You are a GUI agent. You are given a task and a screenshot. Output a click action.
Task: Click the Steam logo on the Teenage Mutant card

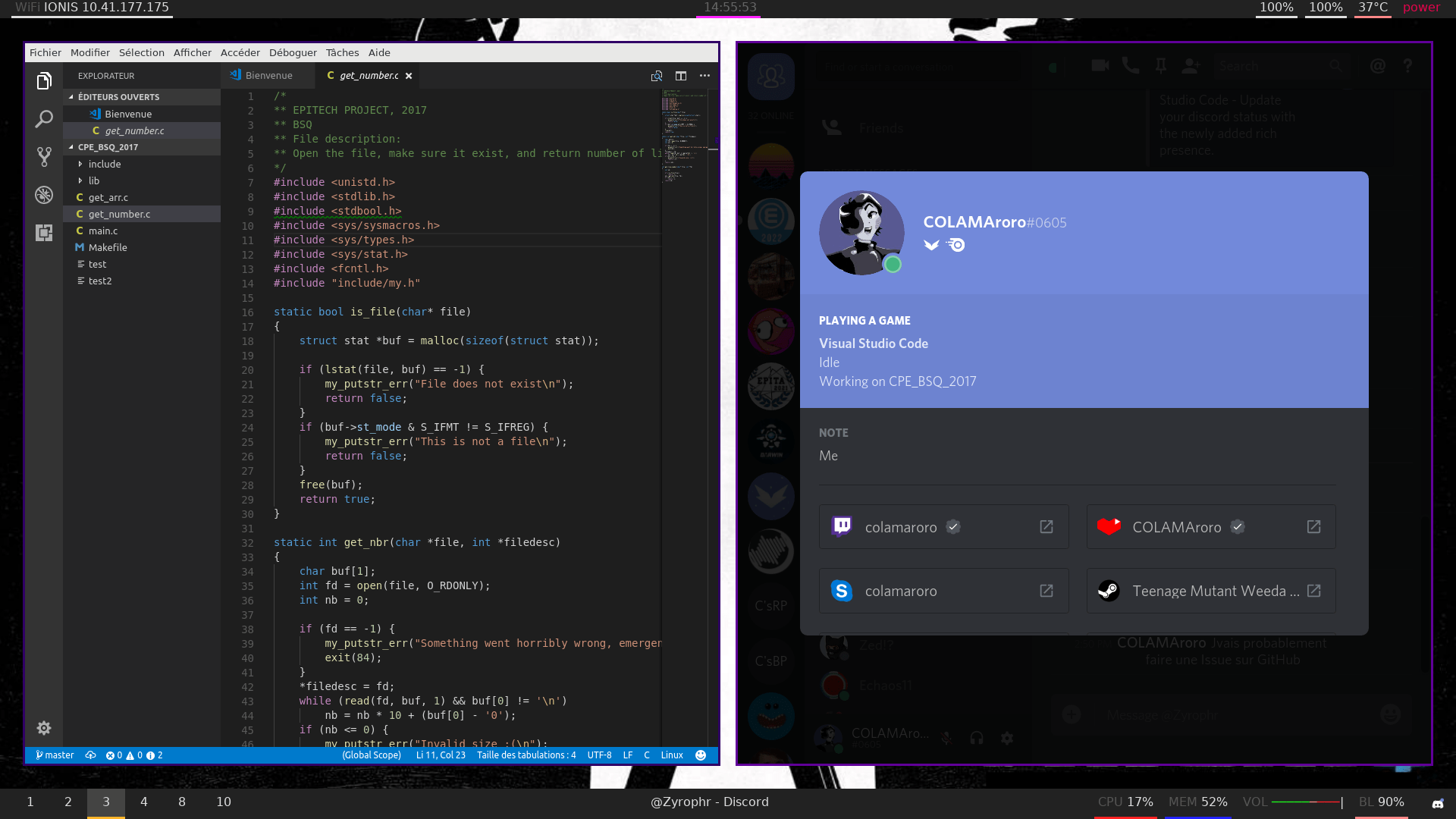(x=1109, y=591)
